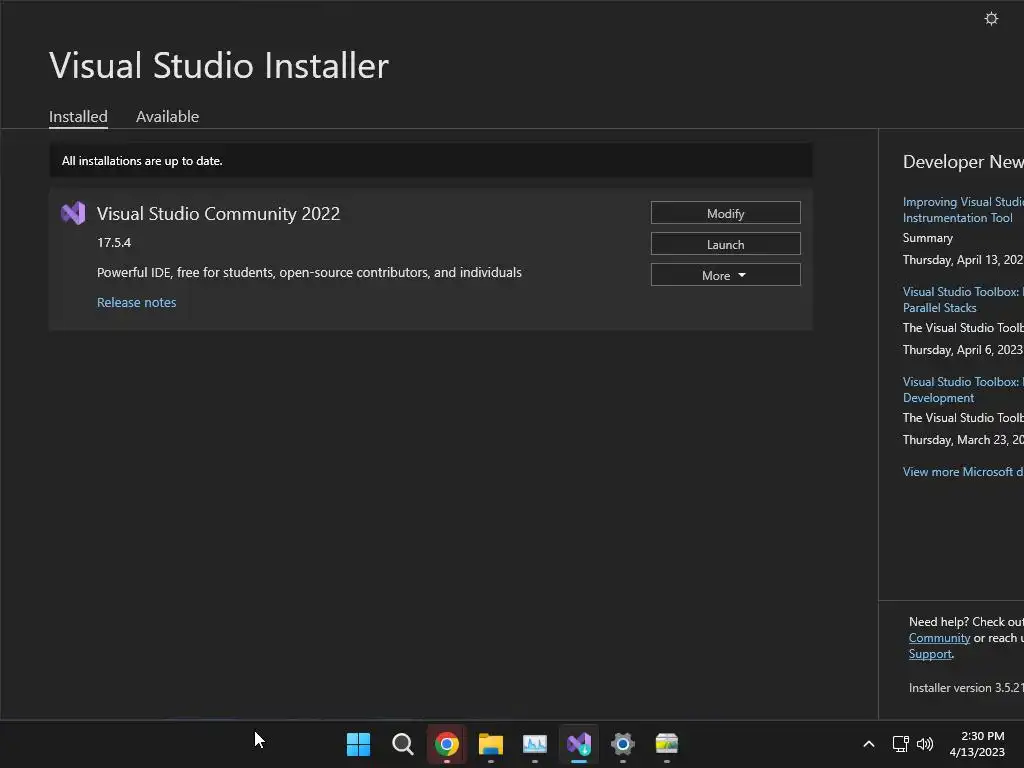Open the Improving Visual Studio Instrumentation Tool article
Image resolution: width=1024 pixels, height=768 pixels.
pyautogui.click(x=963, y=210)
